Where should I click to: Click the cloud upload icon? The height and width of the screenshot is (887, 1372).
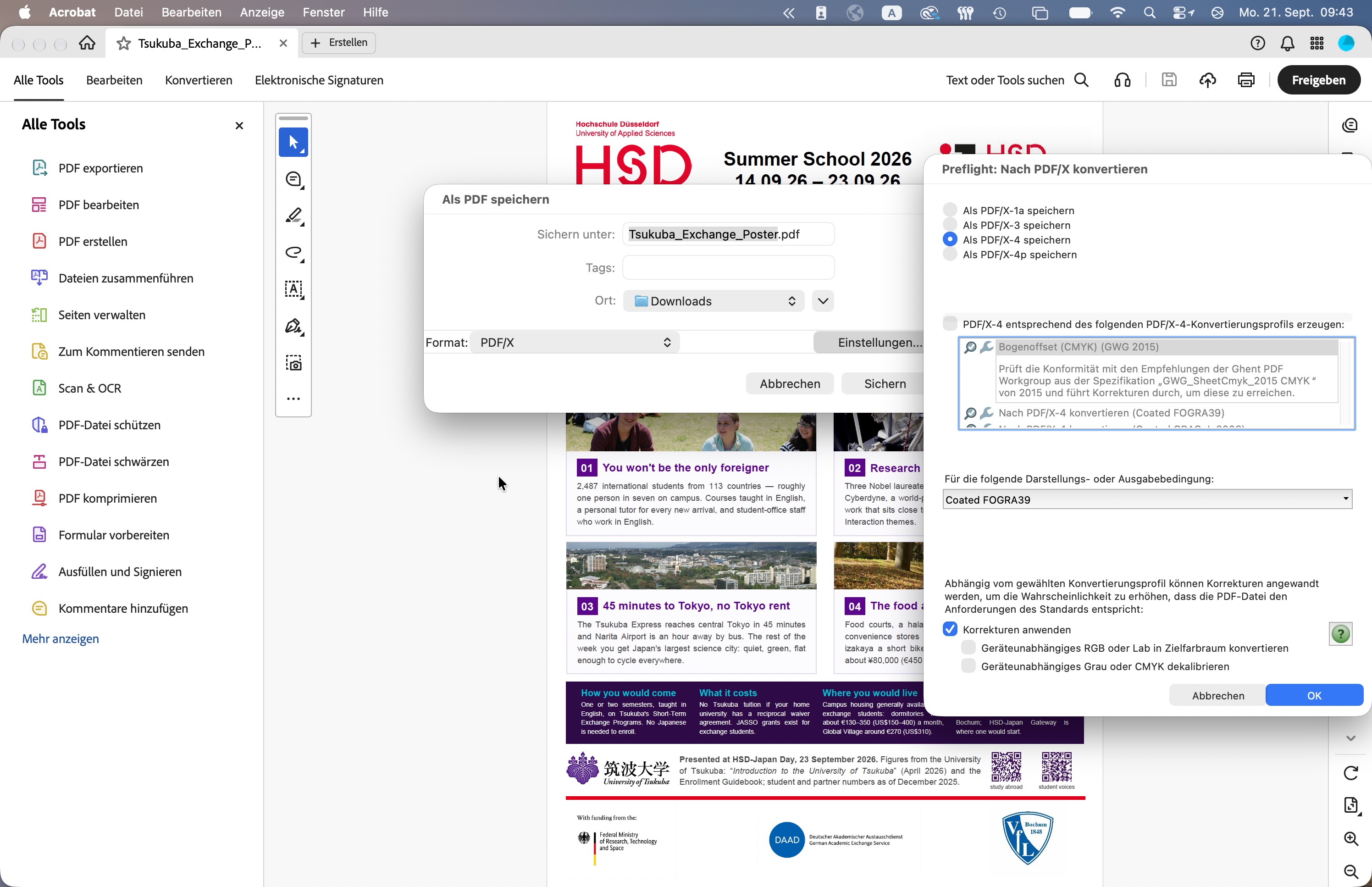pyautogui.click(x=1207, y=80)
